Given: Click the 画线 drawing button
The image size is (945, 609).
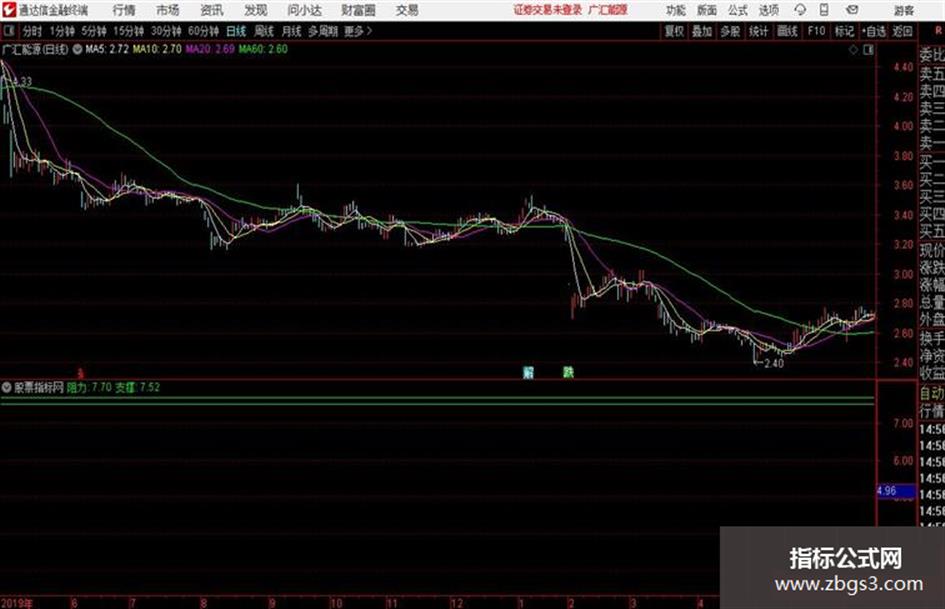Looking at the screenshot, I should 787,31.
